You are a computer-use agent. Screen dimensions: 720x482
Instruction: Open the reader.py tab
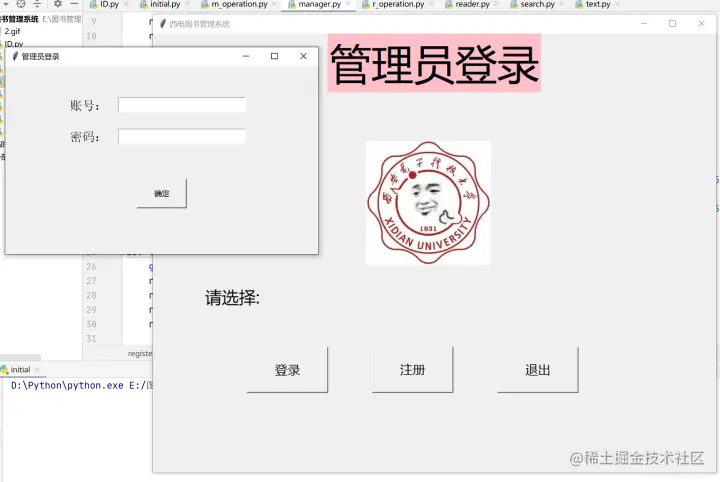[472, 4]
